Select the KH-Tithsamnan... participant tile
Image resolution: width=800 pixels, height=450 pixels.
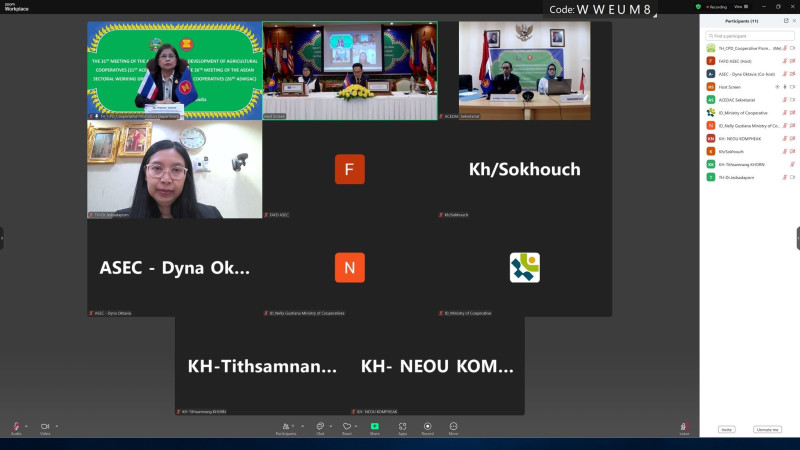click(x=262, y=366)
